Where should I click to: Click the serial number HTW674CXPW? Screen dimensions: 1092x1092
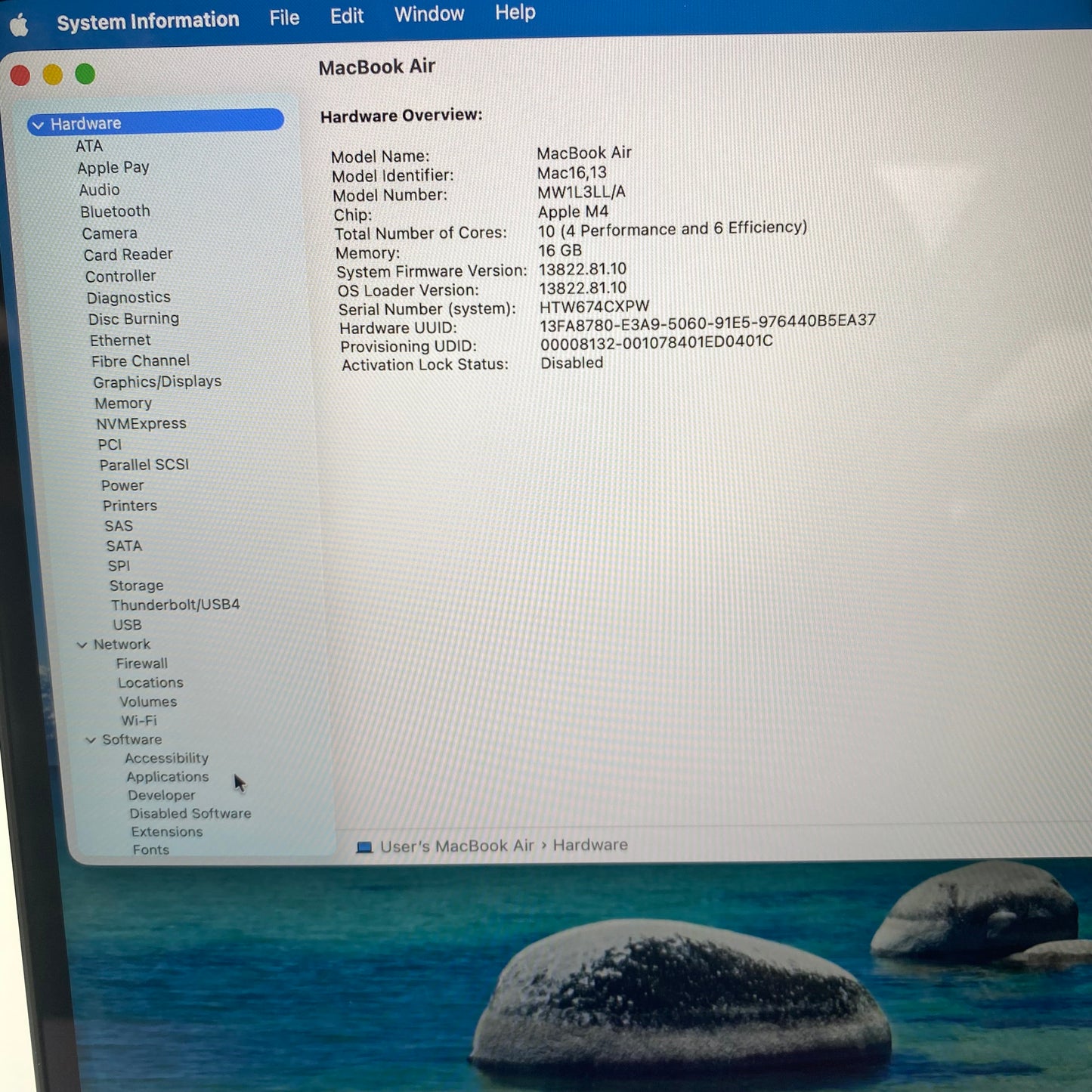click(594, 307)
